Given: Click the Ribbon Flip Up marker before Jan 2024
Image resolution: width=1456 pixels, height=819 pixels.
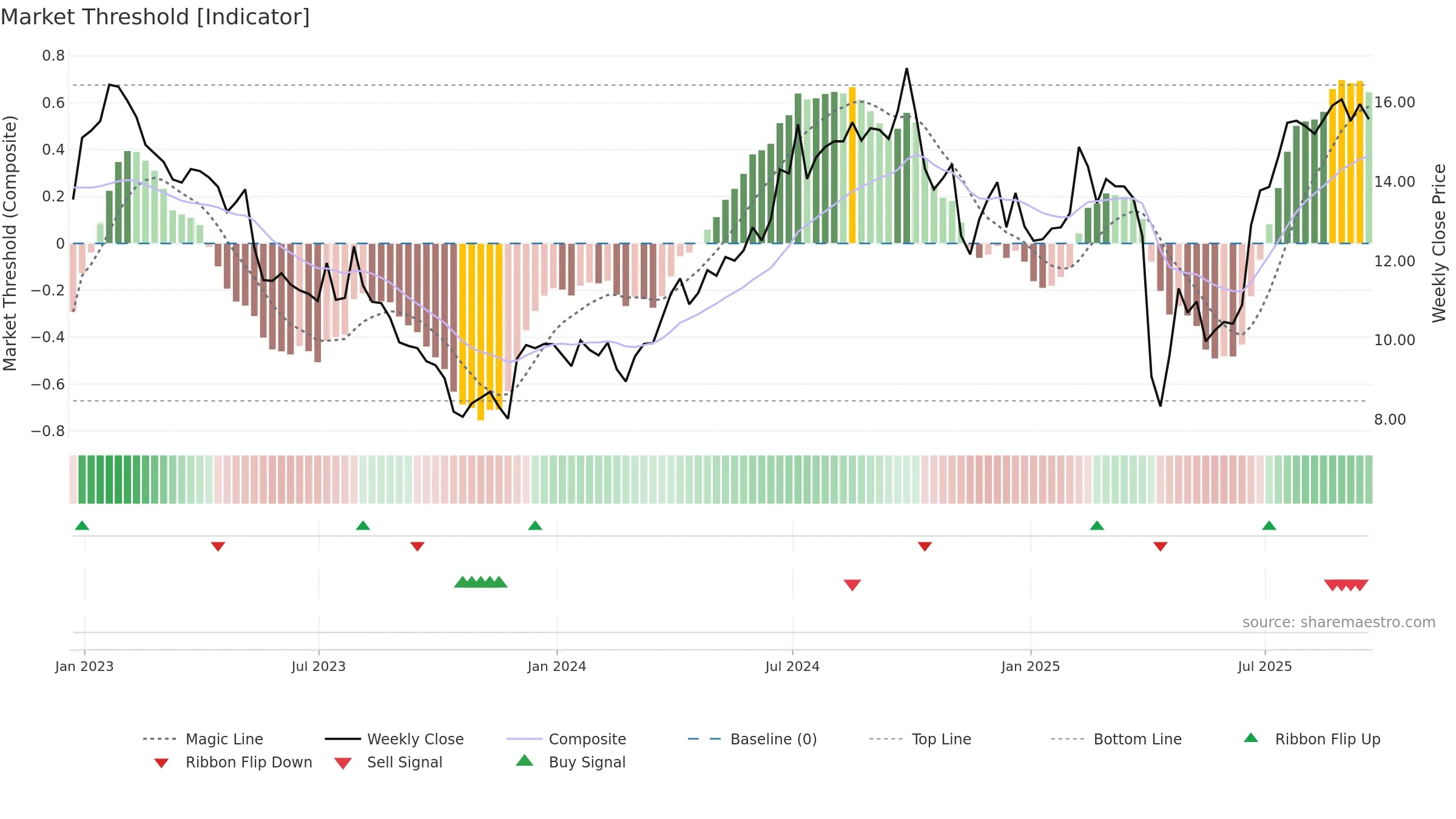Looking at the screenshot, I should pos(535,525).
